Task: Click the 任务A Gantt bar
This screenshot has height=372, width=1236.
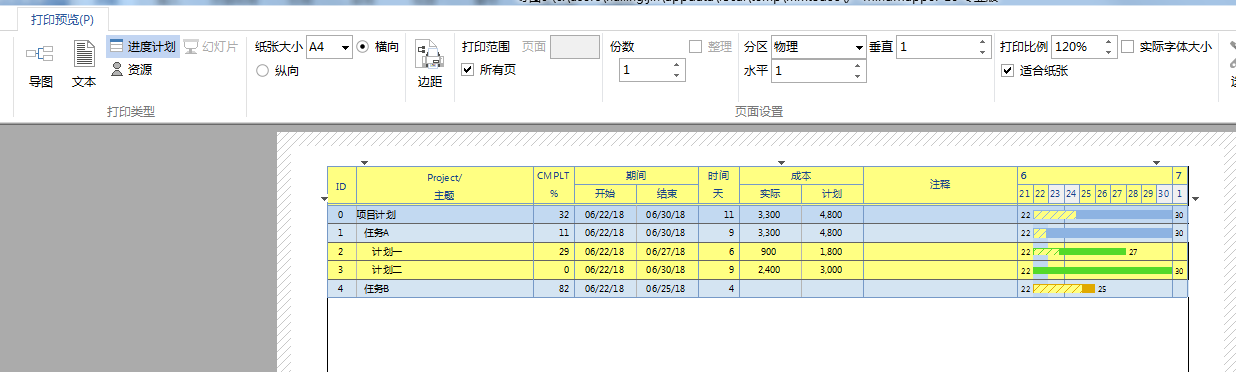Action: [1102, 233]
